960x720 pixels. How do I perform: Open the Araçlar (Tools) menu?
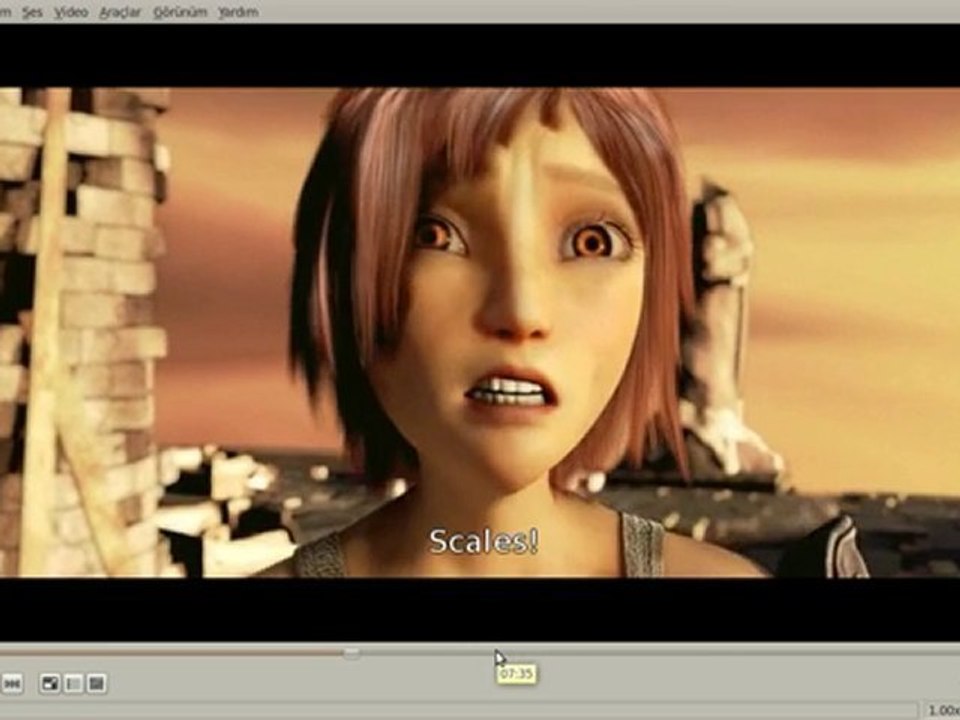120,12
